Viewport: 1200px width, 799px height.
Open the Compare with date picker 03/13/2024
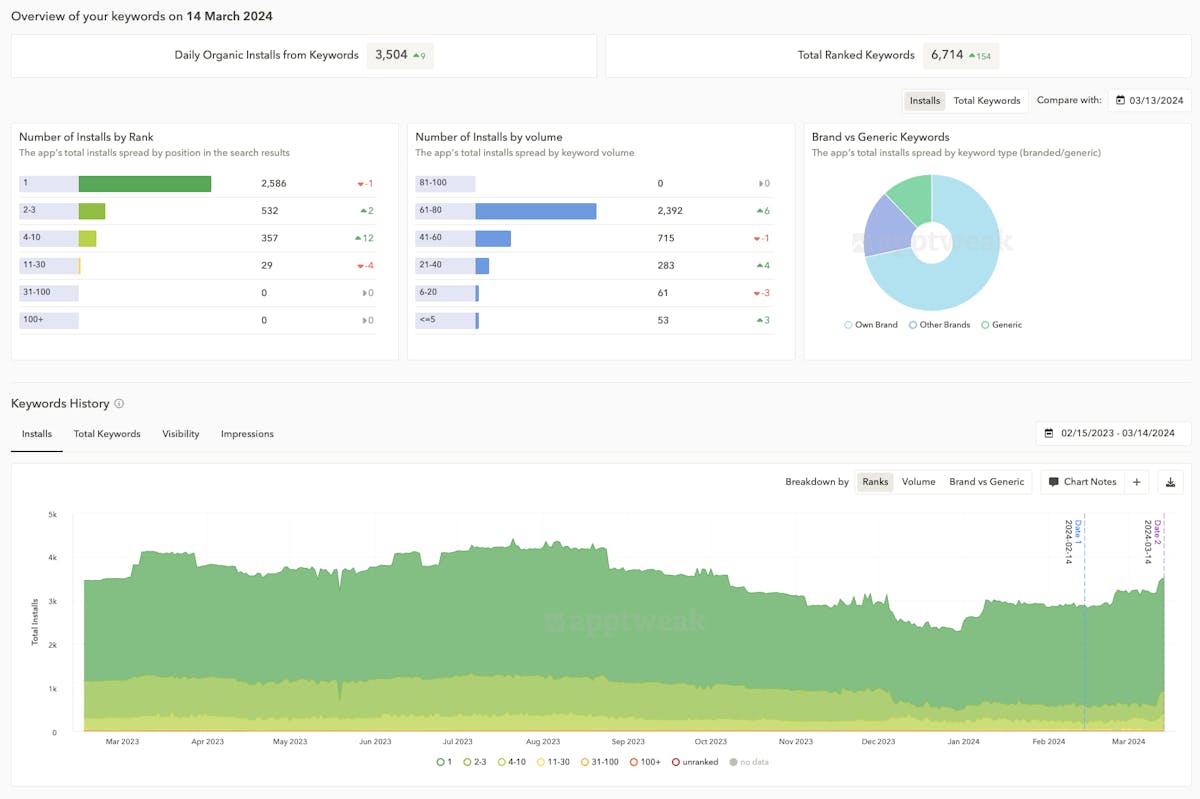tap(1154, 101)
